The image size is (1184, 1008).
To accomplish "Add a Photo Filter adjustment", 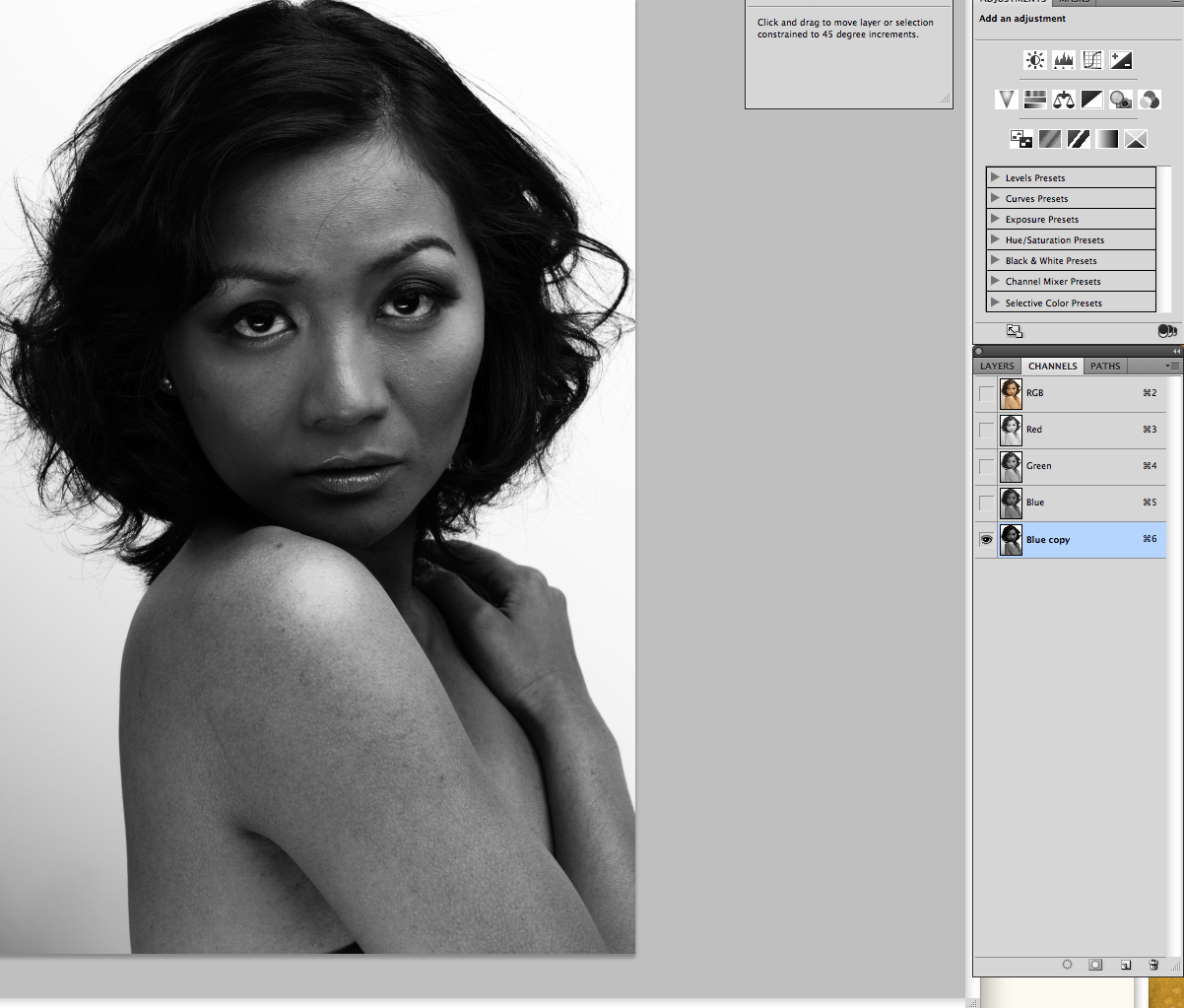I will pos(1120,100).
